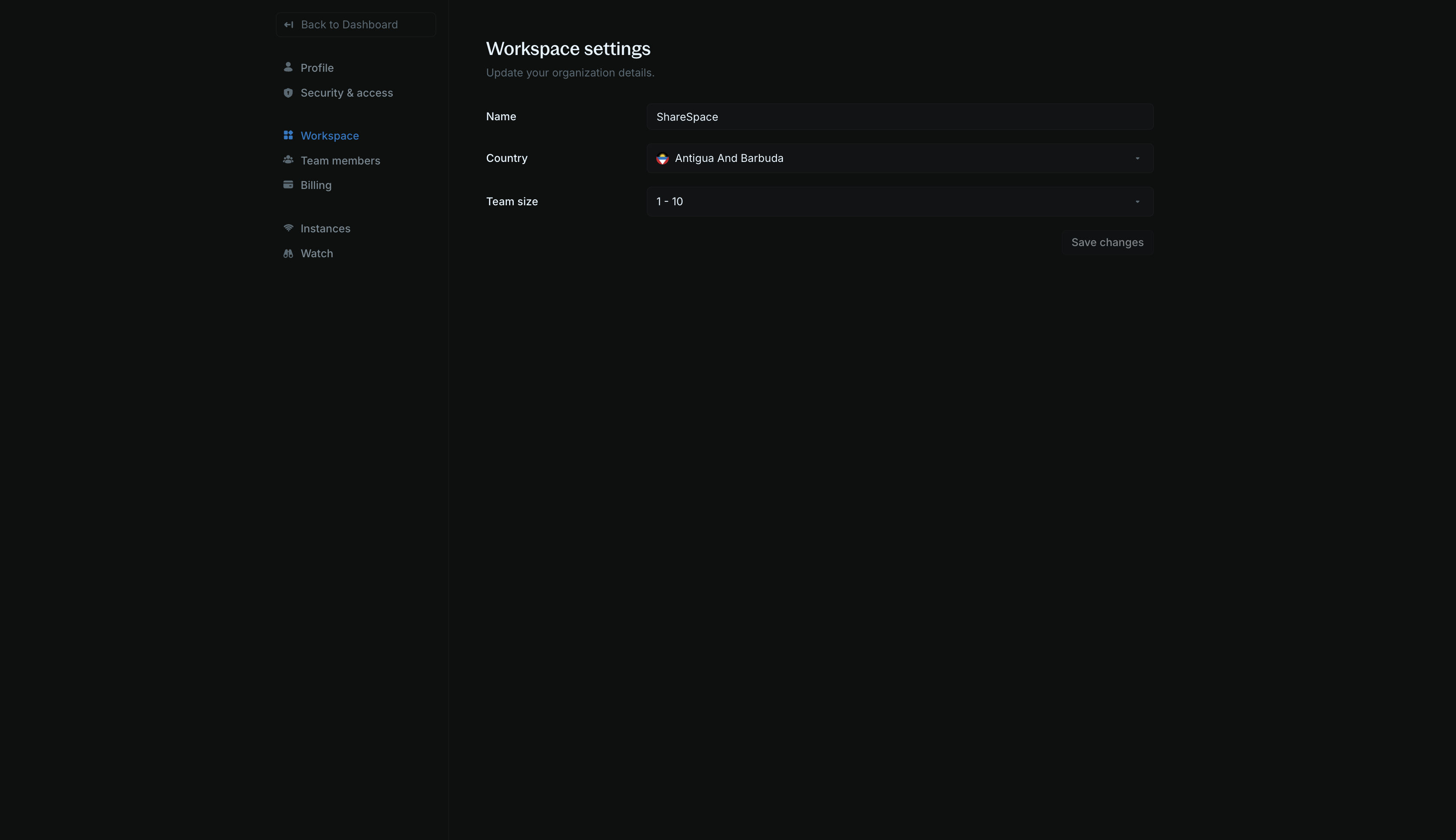Open the Country dropdown

coord(900,158)
